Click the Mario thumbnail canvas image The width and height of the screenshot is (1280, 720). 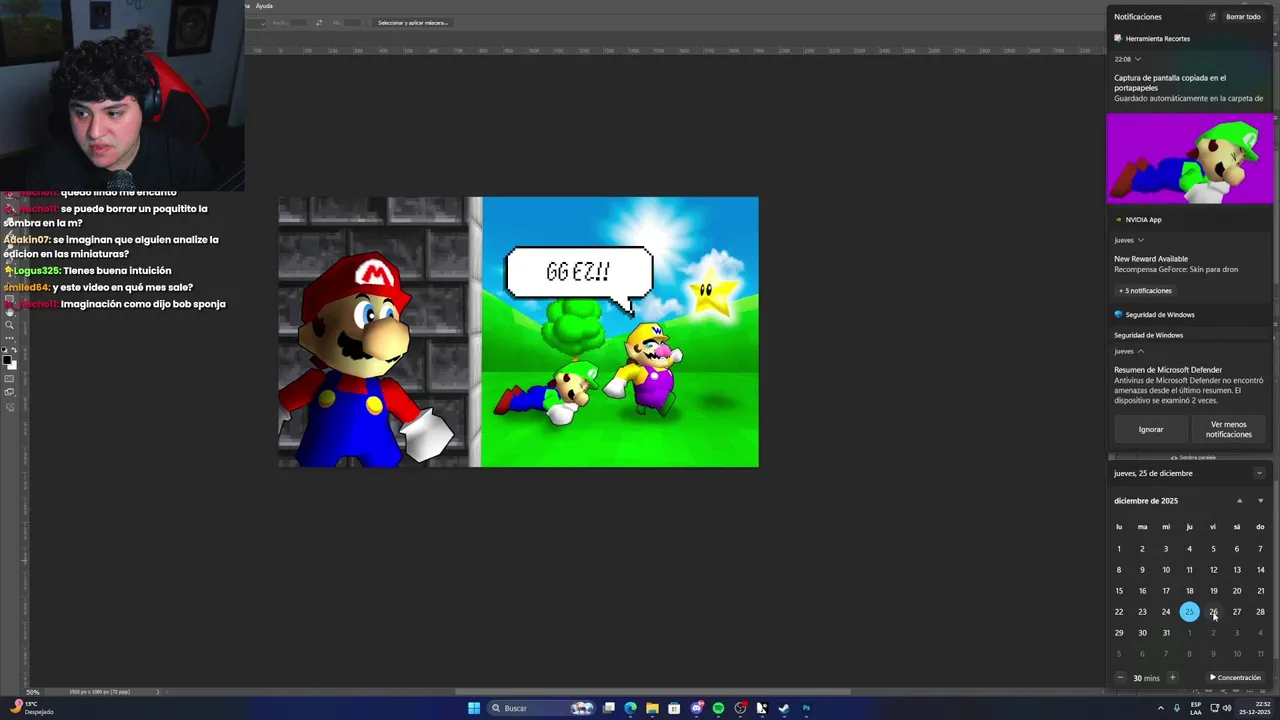click(x=518, y=332)
